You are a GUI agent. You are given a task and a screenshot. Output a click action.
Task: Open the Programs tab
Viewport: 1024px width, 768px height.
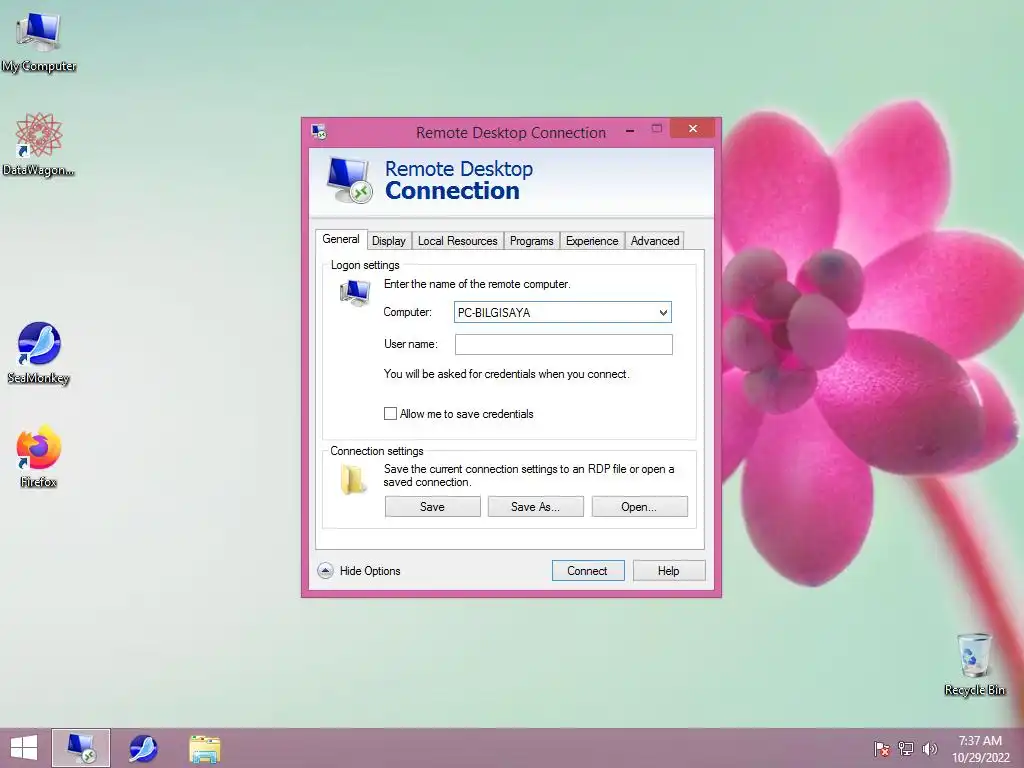coord(532,241)
